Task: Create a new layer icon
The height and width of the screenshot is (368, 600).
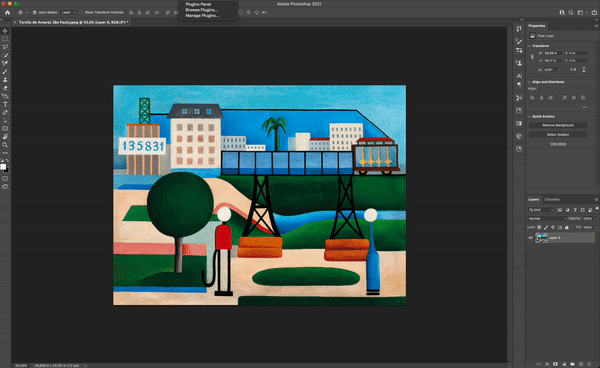Action: [581, 364]
